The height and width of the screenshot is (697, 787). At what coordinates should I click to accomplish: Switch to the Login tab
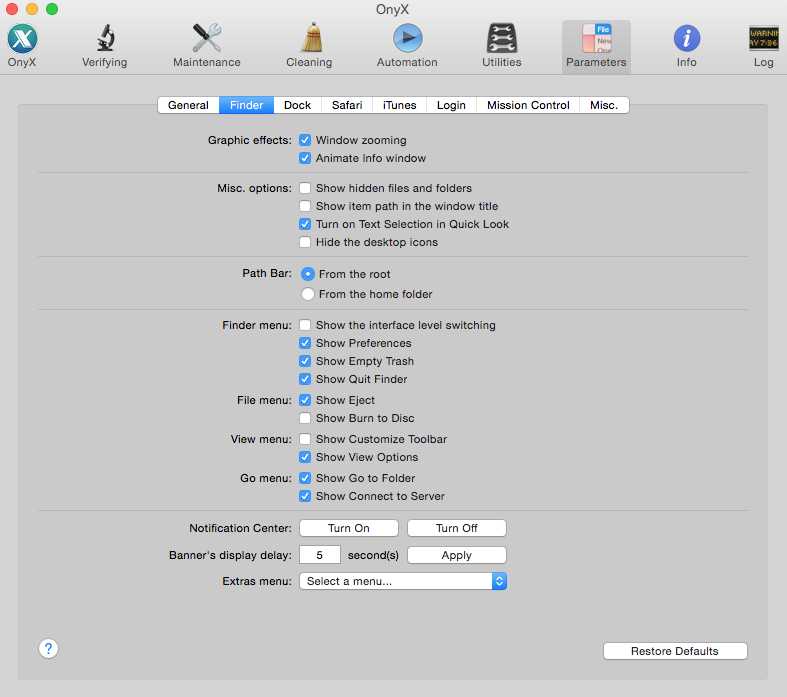pos(451,105)
